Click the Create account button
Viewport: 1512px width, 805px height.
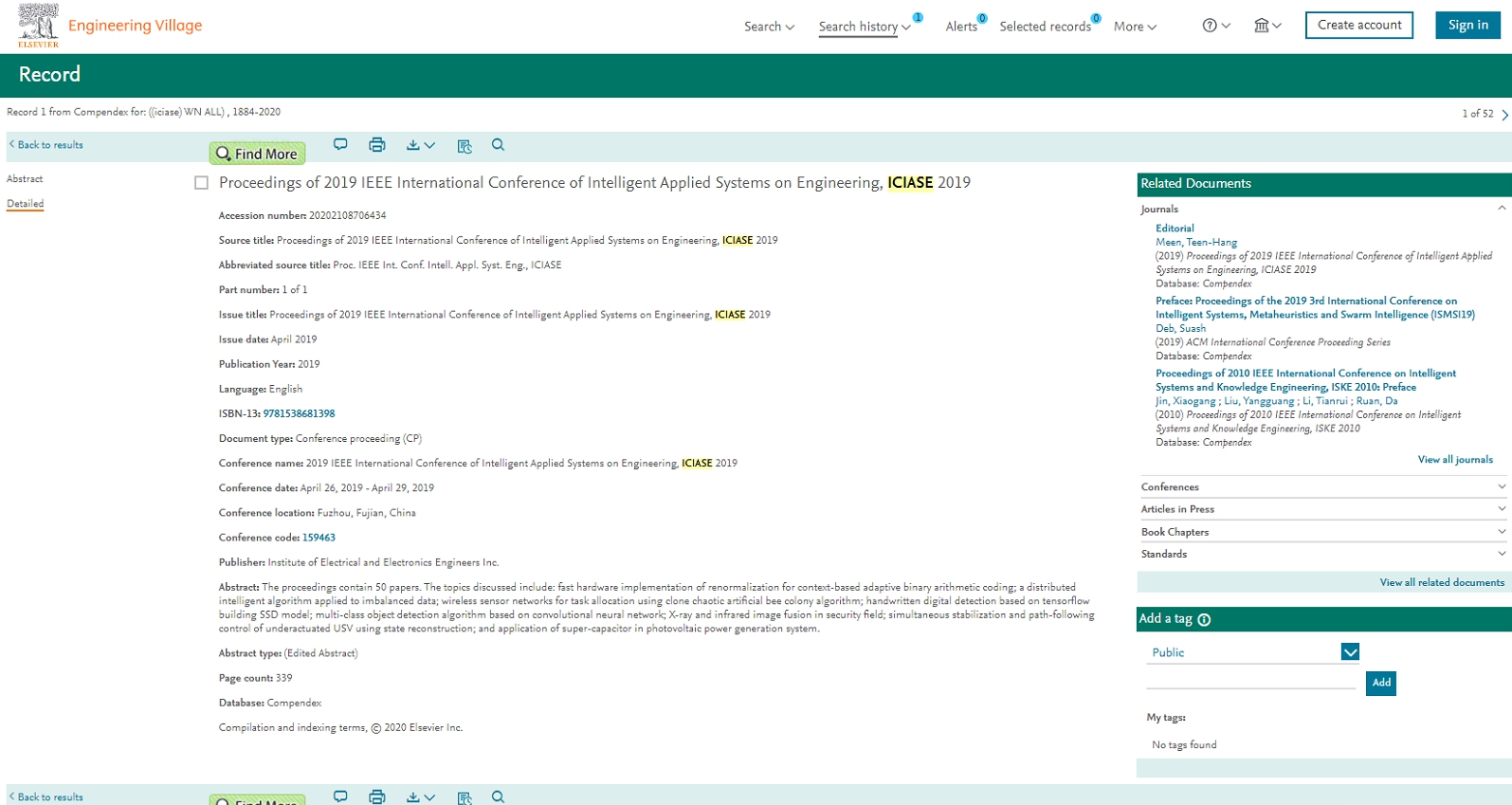pyautogui.click(x=1358, y=26)
